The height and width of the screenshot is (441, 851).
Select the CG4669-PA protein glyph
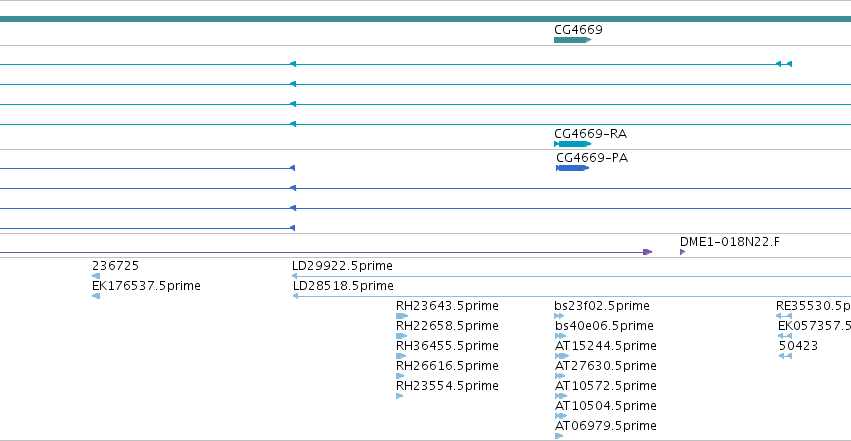[573, 168]
